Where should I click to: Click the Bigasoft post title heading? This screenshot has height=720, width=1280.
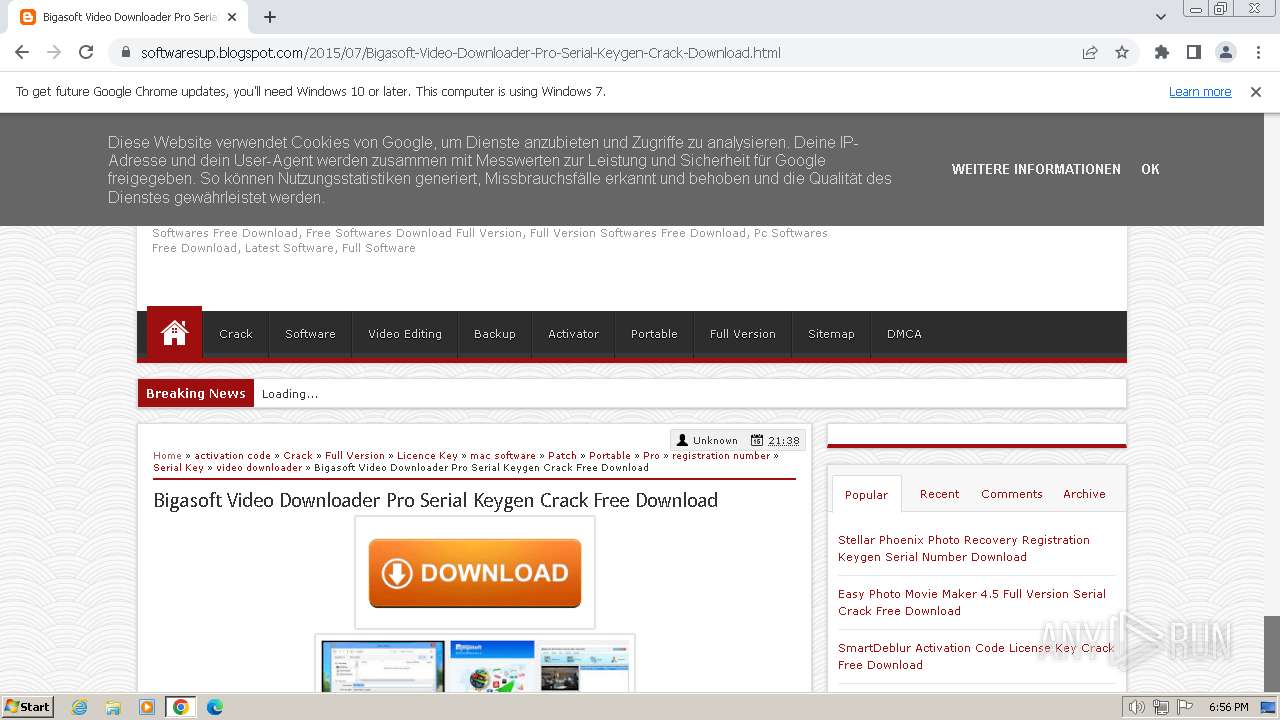[435, 500]
